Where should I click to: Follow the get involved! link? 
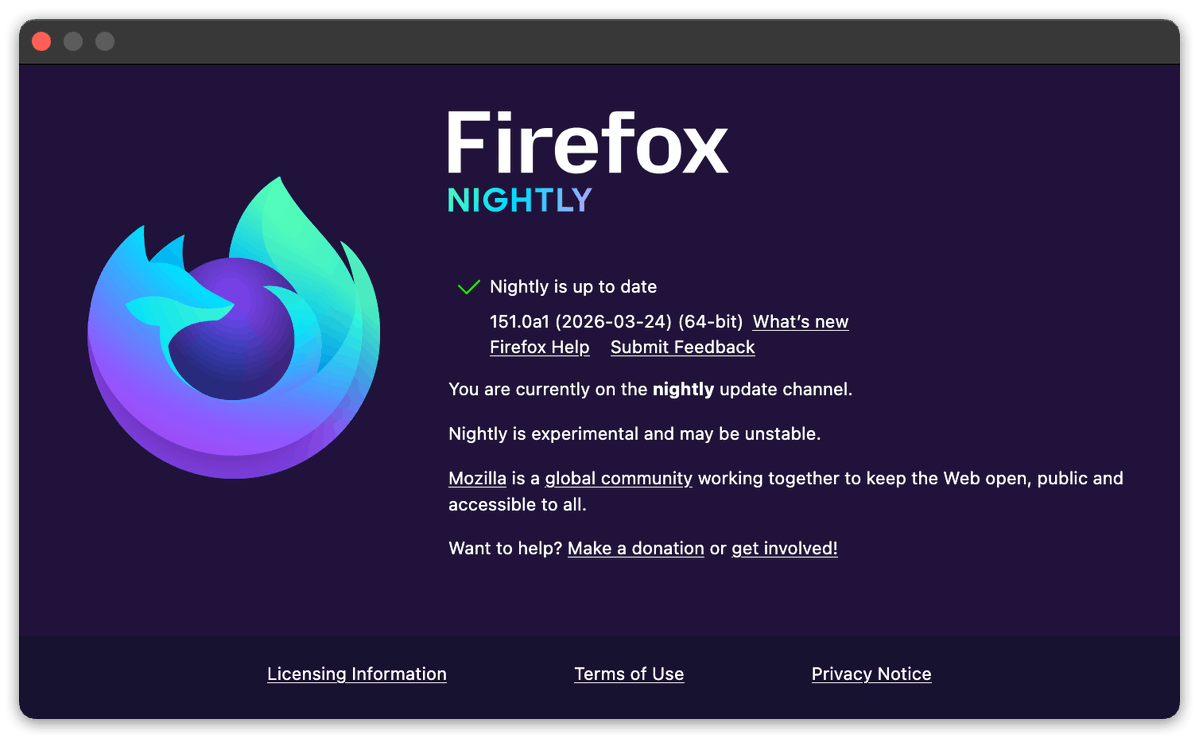(785, 548)
